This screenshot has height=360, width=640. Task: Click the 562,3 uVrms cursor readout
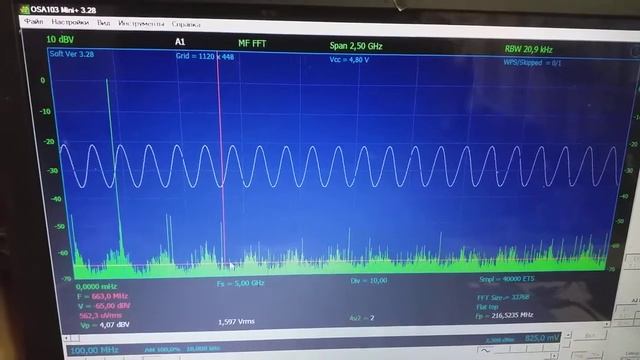point(101,315)
